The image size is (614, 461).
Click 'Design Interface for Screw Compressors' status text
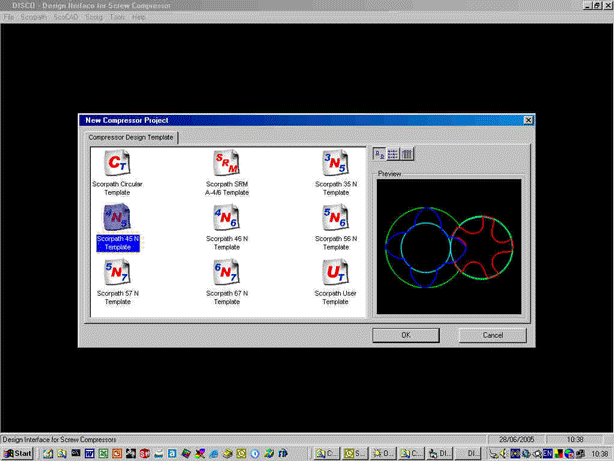click(59, 439)
